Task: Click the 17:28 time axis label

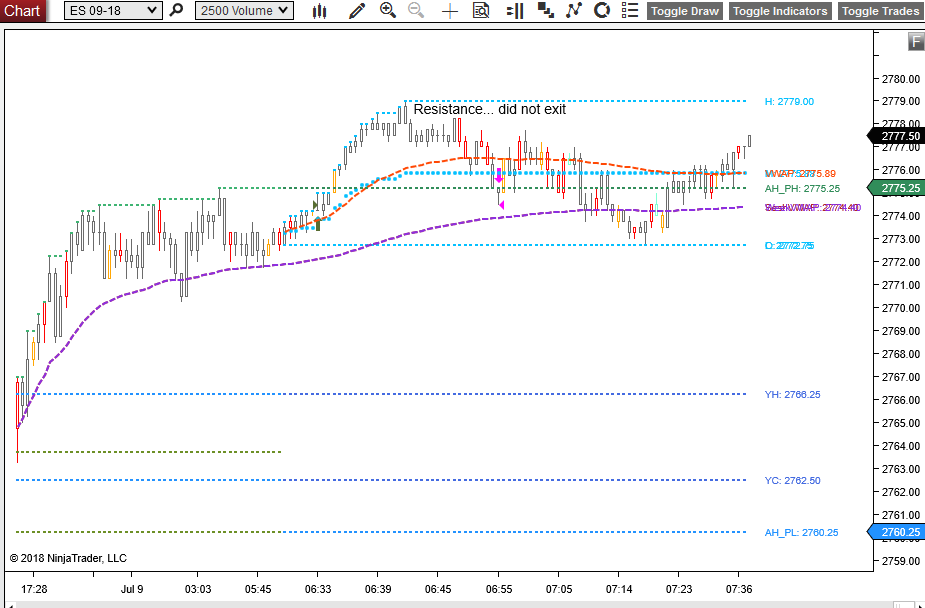Action: click(x=34, y=589)
